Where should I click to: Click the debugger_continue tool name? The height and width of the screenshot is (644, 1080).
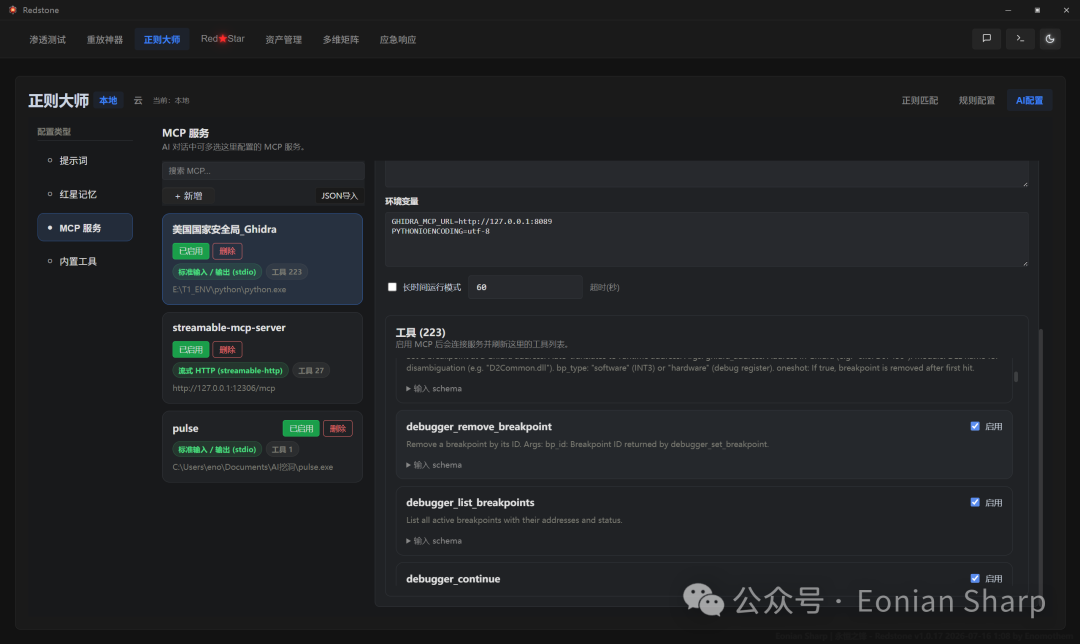tap(453, 579)
